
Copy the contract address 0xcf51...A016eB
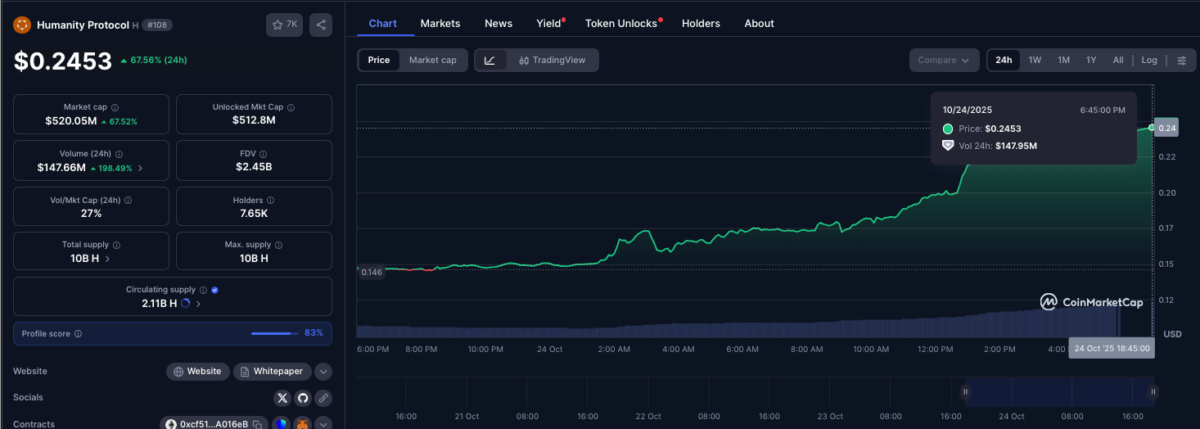[x=257, y=424]
